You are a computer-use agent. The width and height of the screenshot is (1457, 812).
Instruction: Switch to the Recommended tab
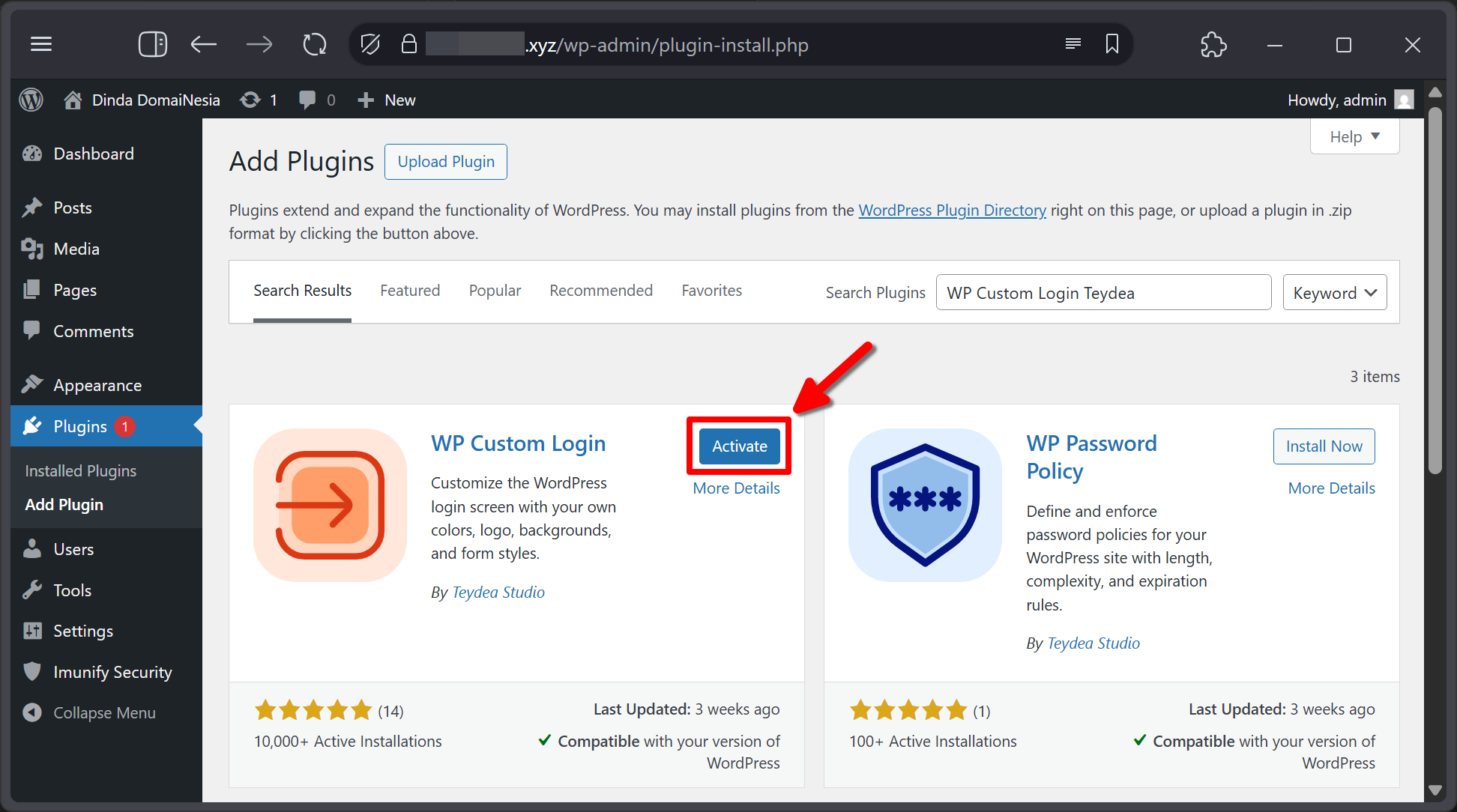601,291
